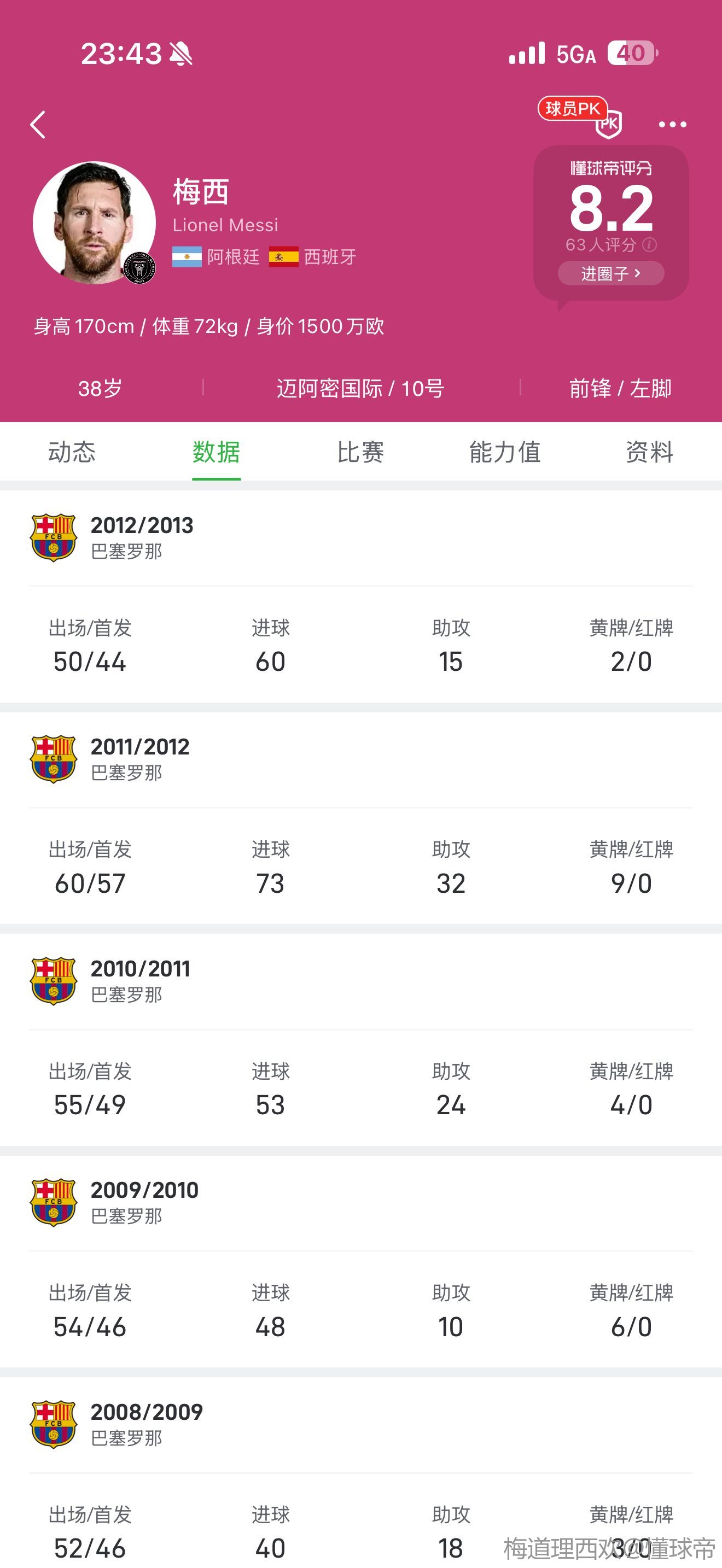The width and height of the screenshot is (722, 1568).
Task: Select the 数据 tab
Action: pyautogui.click(x=216, y=452)
